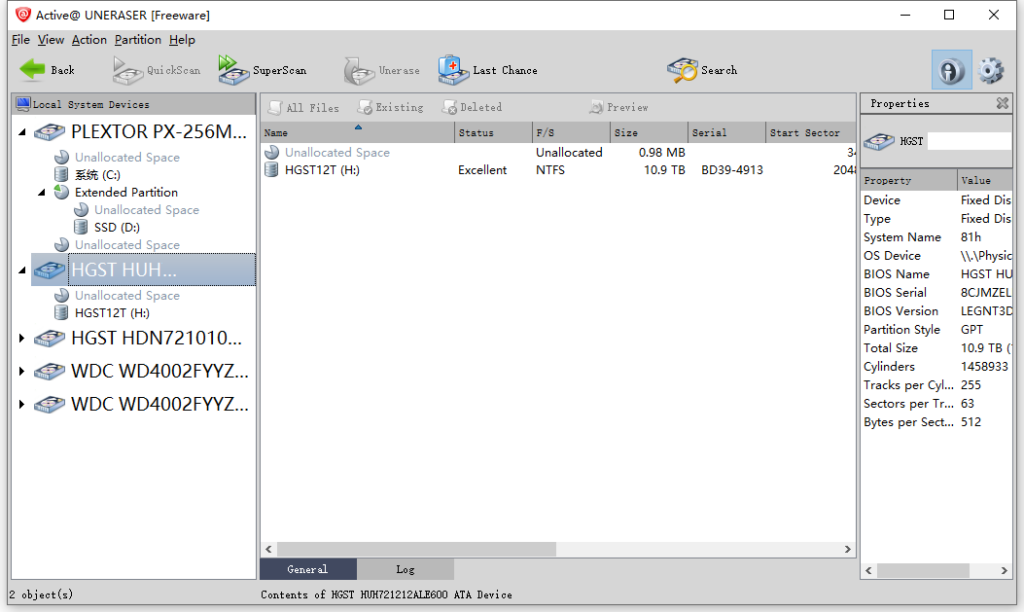Select the Total Size property row
This screenshot has width=1024, height=612.
[936, 348]
